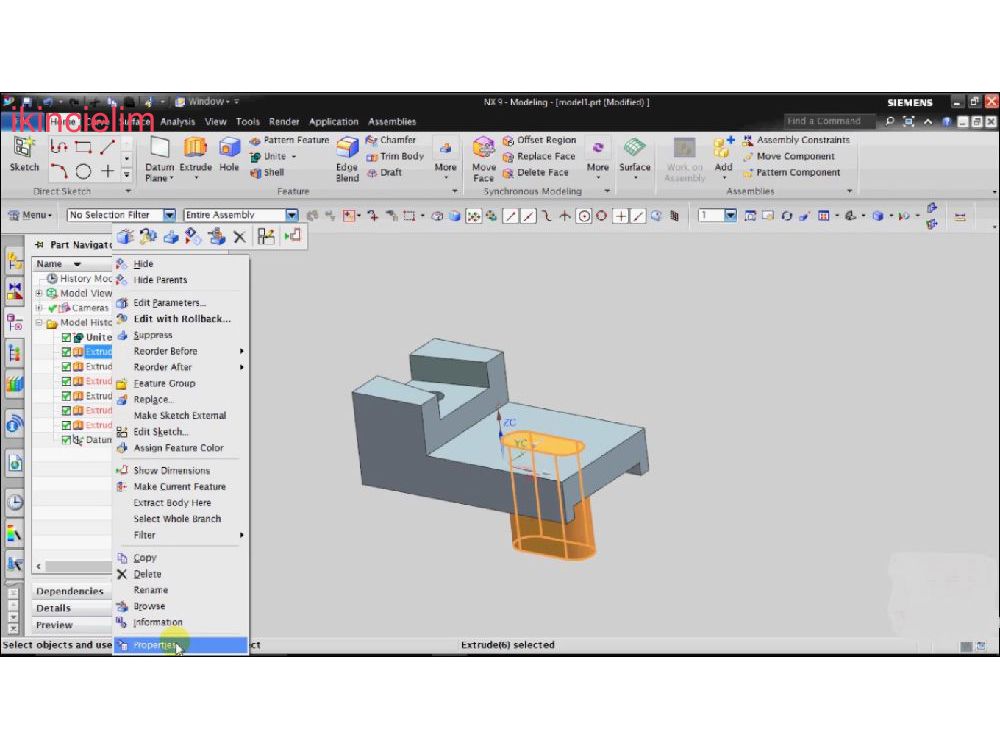The image size is (1000, 750).
Task: Launch the Move Face tool
Action: tap(483, 159)
